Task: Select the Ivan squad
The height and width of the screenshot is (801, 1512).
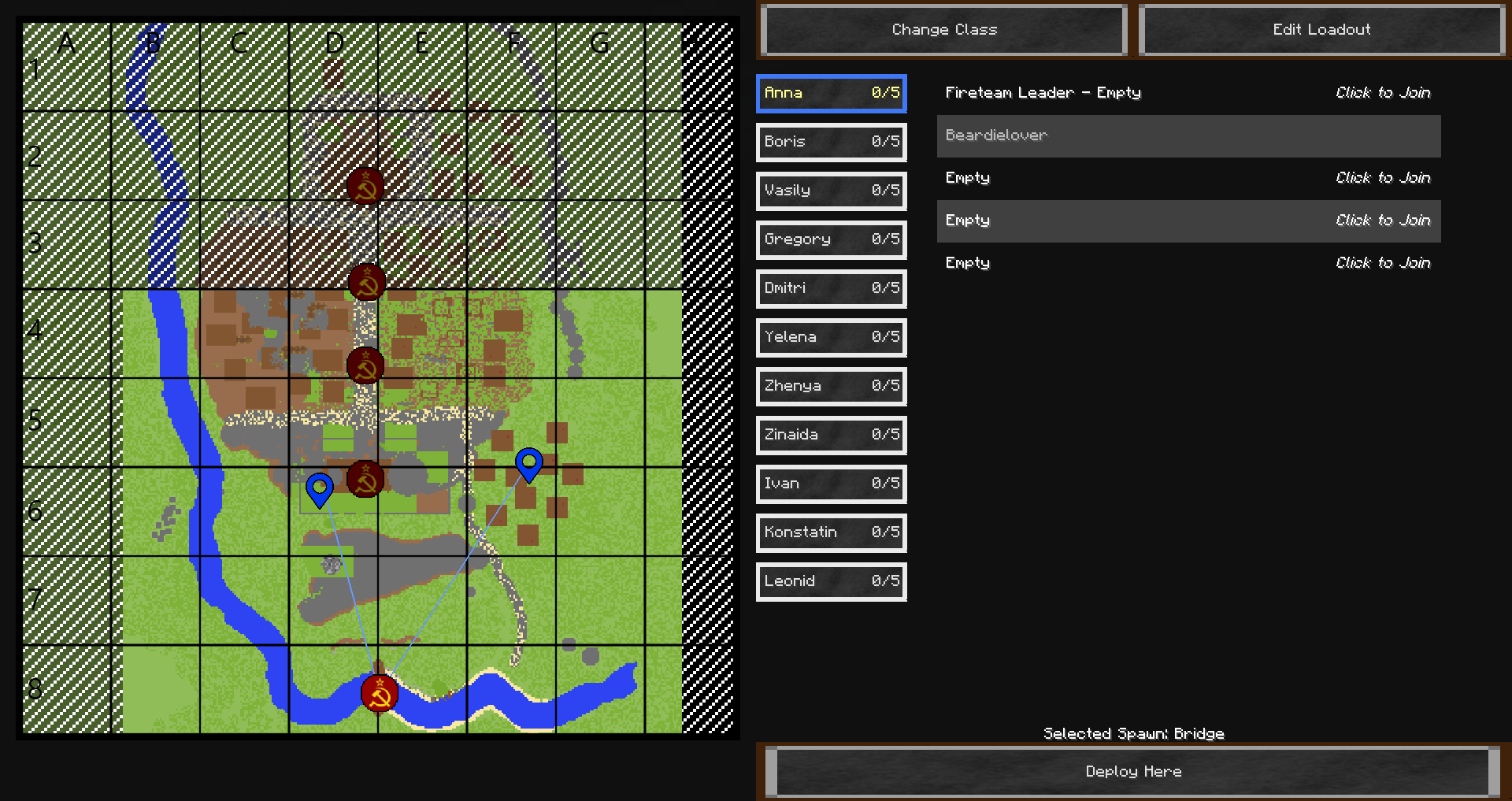Action: click(x=832, y=484)
